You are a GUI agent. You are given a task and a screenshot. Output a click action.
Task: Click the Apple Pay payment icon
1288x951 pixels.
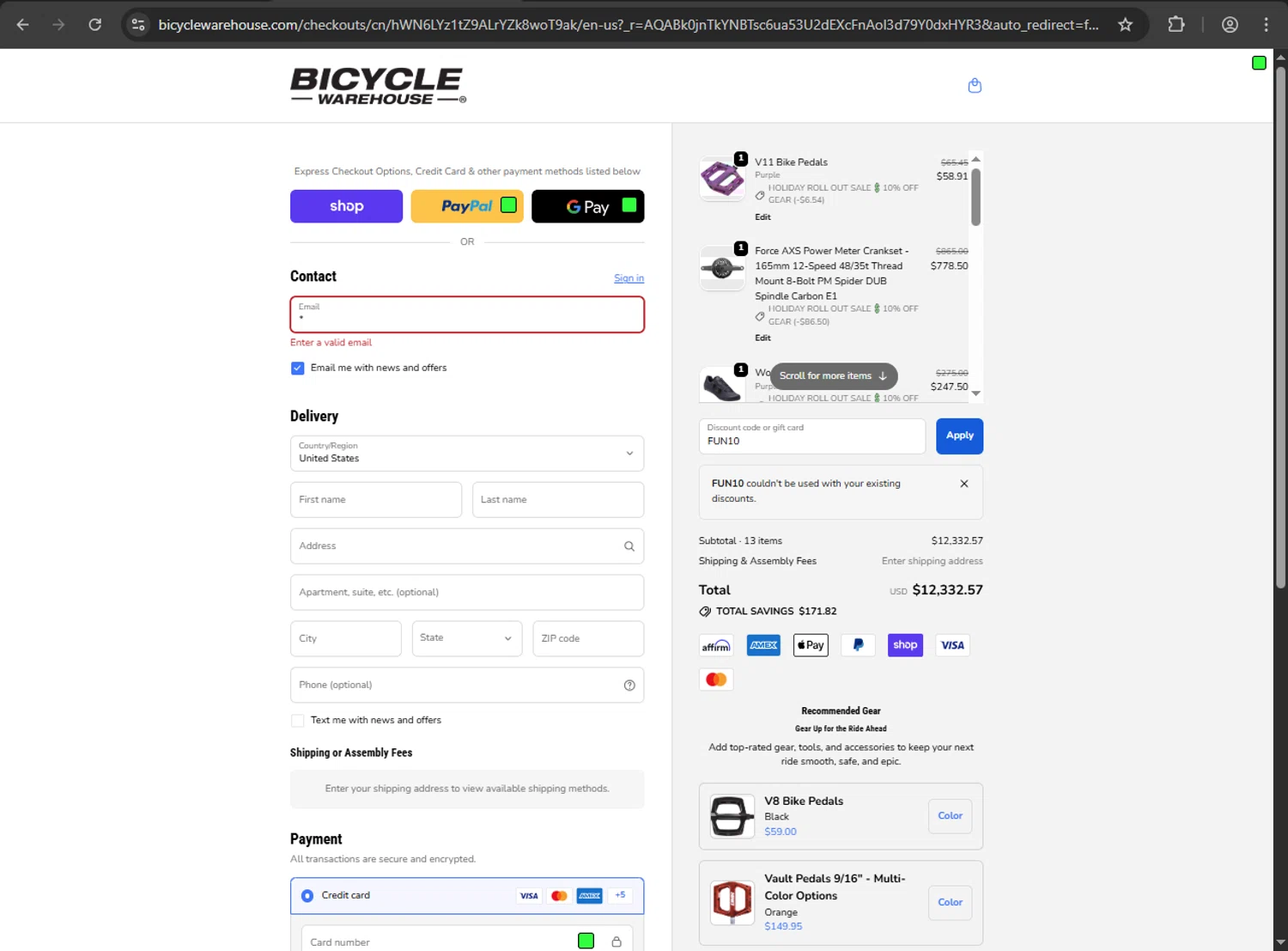(x=811, y=645)
